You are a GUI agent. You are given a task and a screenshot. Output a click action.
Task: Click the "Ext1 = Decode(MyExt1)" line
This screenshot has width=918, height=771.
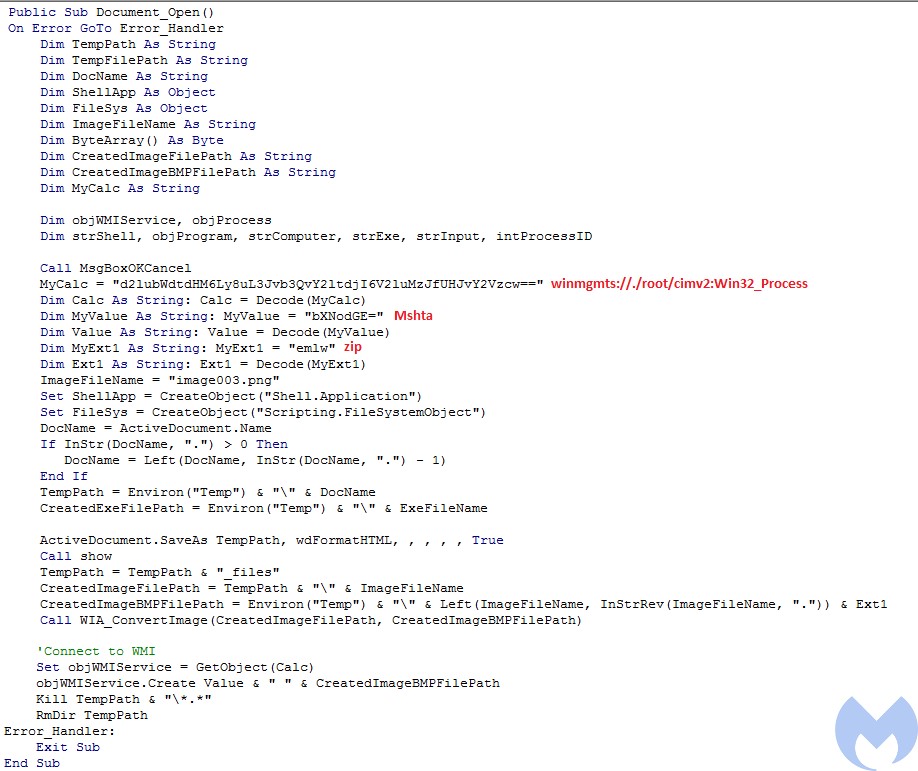tap(203, 364)
